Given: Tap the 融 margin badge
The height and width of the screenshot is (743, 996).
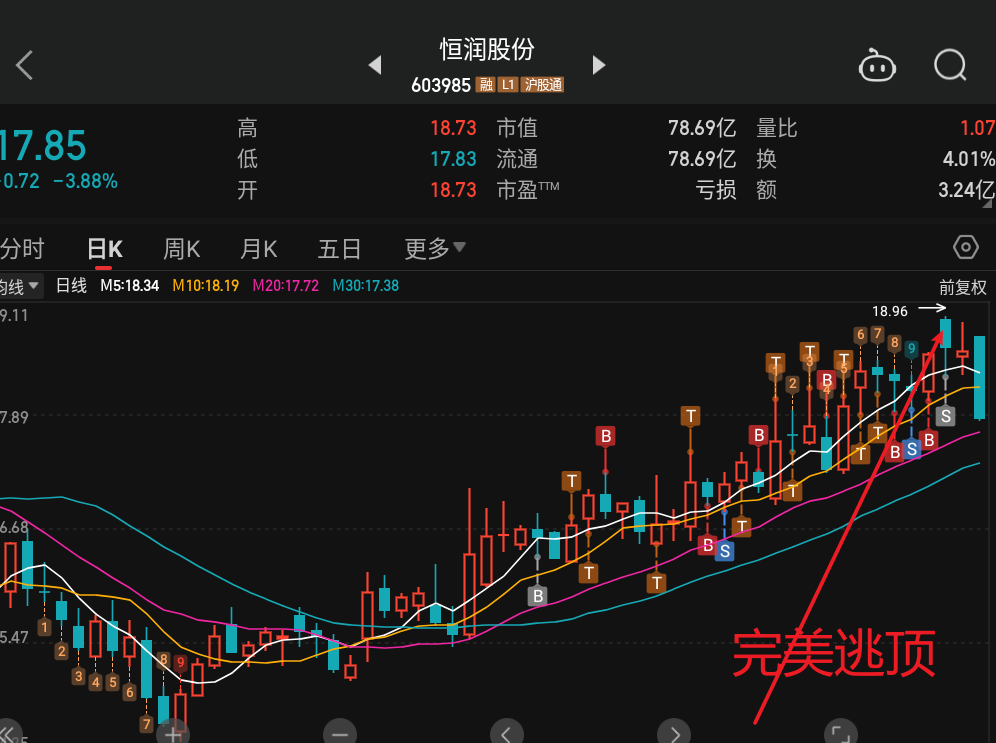Looking at the screenshot, I should click(x=486, y=84).
